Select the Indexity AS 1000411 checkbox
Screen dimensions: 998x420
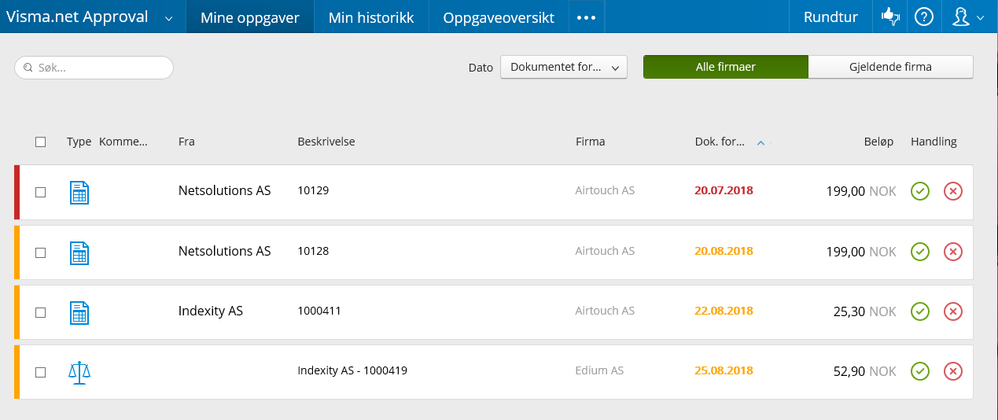click(41, 312)
